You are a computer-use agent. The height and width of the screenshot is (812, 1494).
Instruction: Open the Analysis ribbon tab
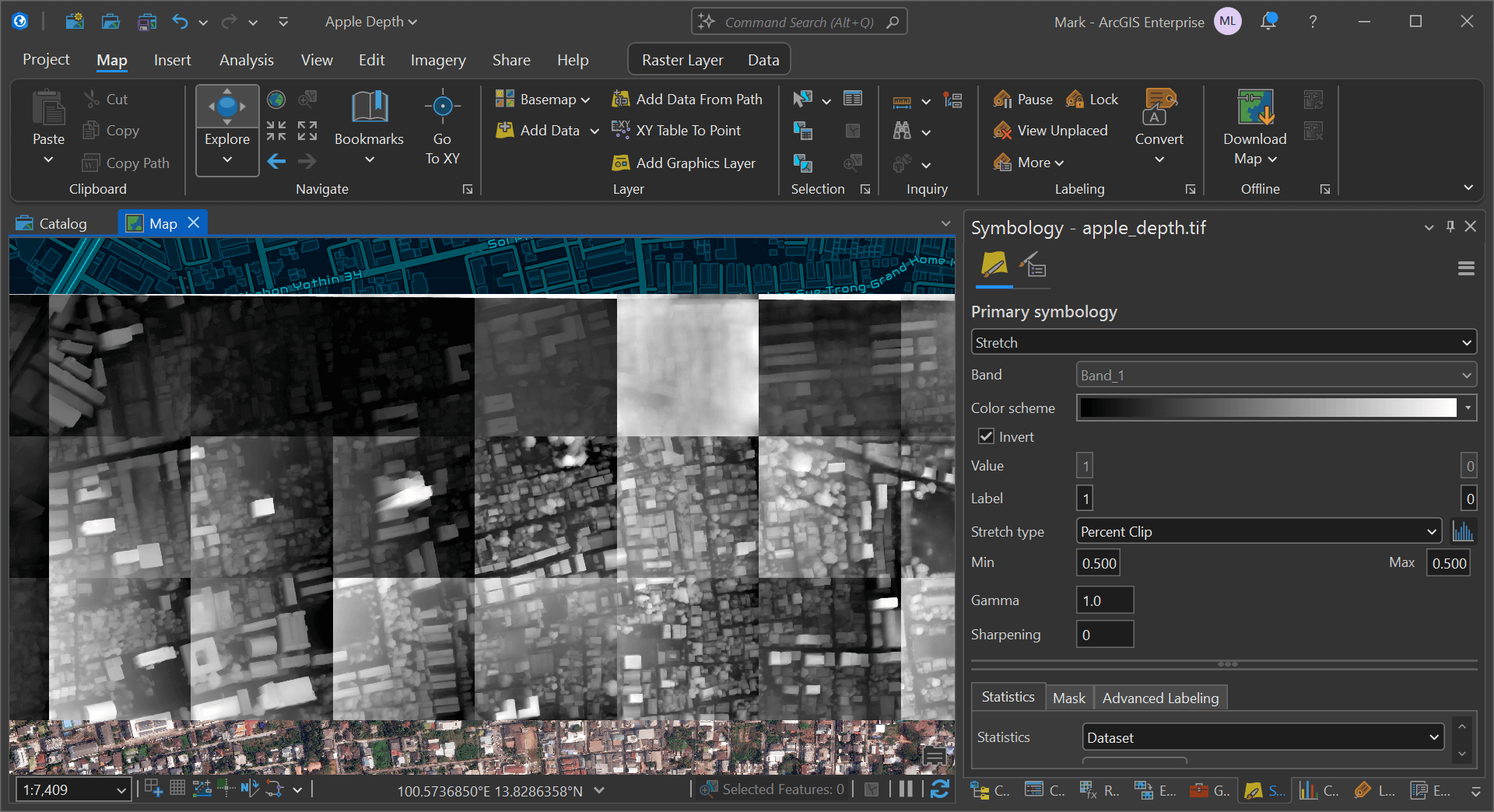pos(246,60)
